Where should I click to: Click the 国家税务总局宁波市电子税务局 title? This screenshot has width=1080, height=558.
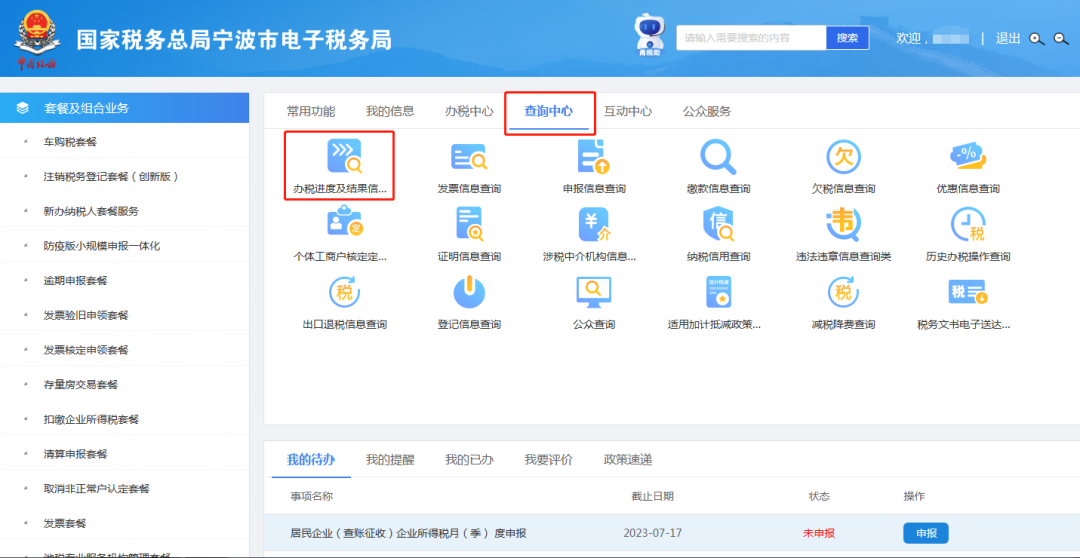click(x=234, y=40)
